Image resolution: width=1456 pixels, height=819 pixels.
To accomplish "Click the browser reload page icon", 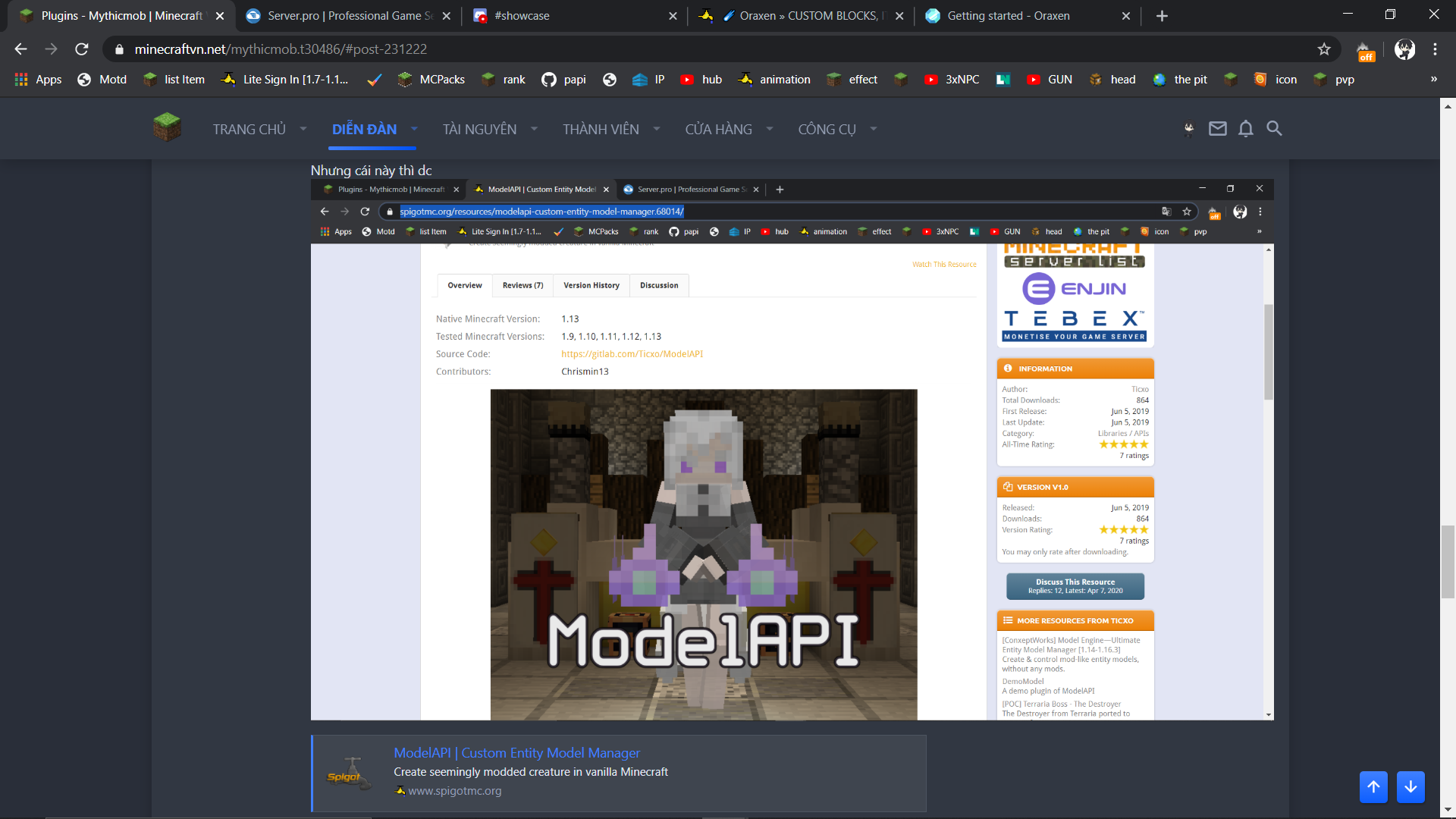I will tap(82, 49).
